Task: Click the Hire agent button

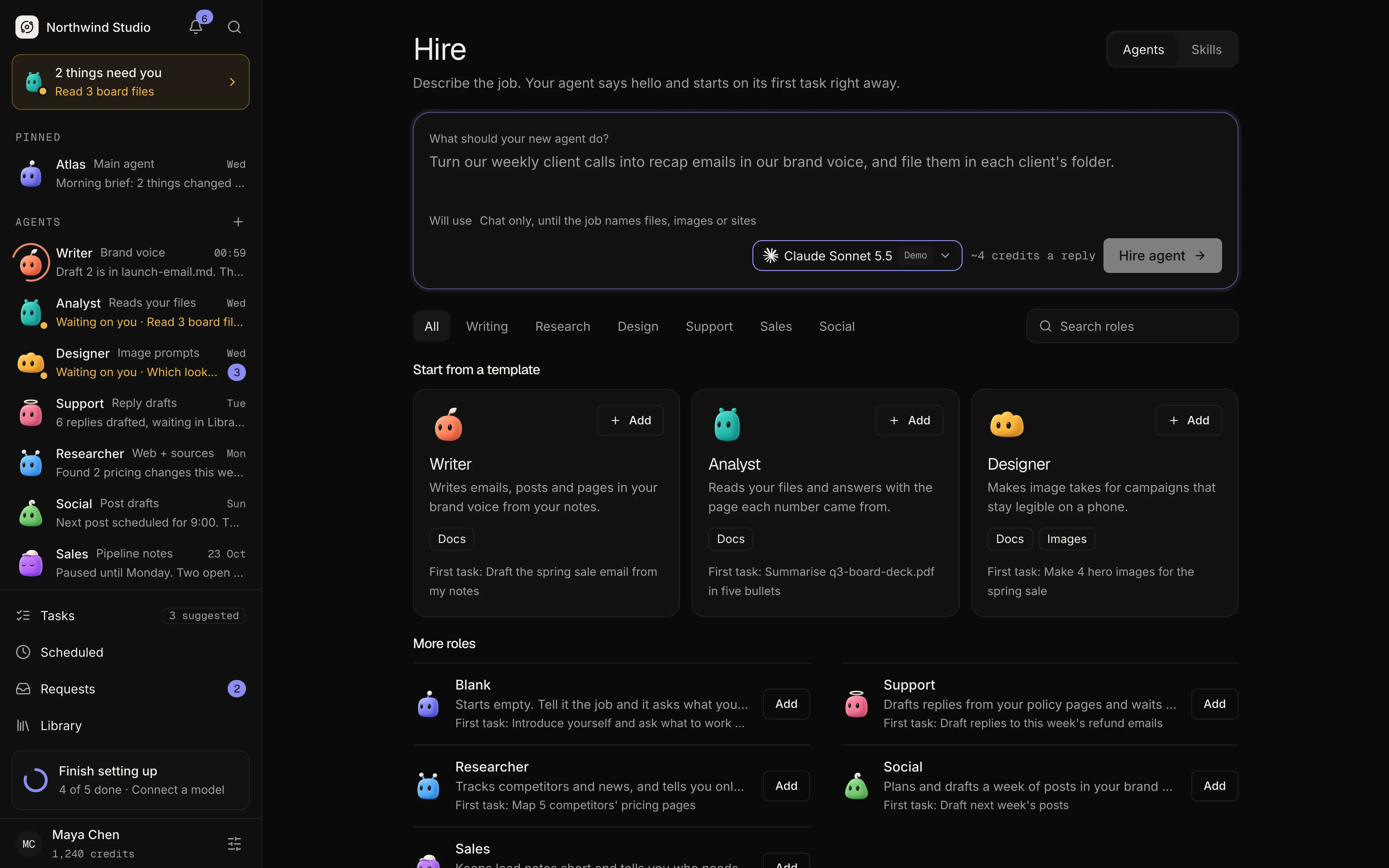Action: click(1162, 256)
